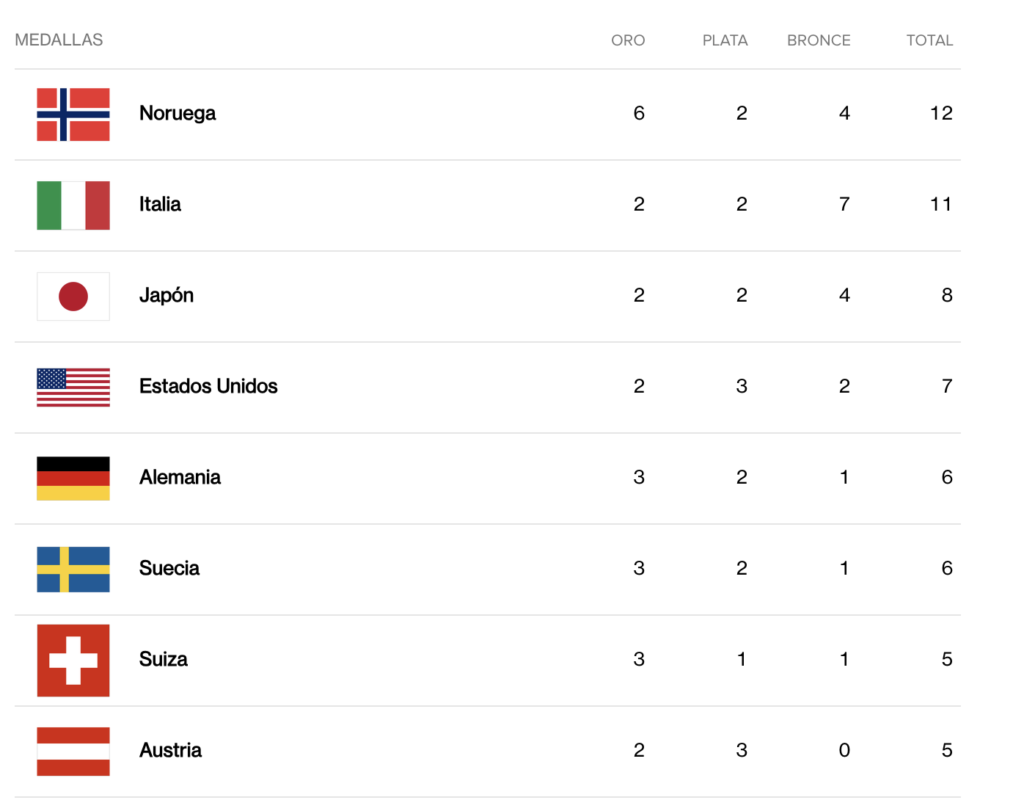Click the MEDALLAS heading
This screenshot has height=800, width=1024.
pyautogui.click(x=59, y=40)
